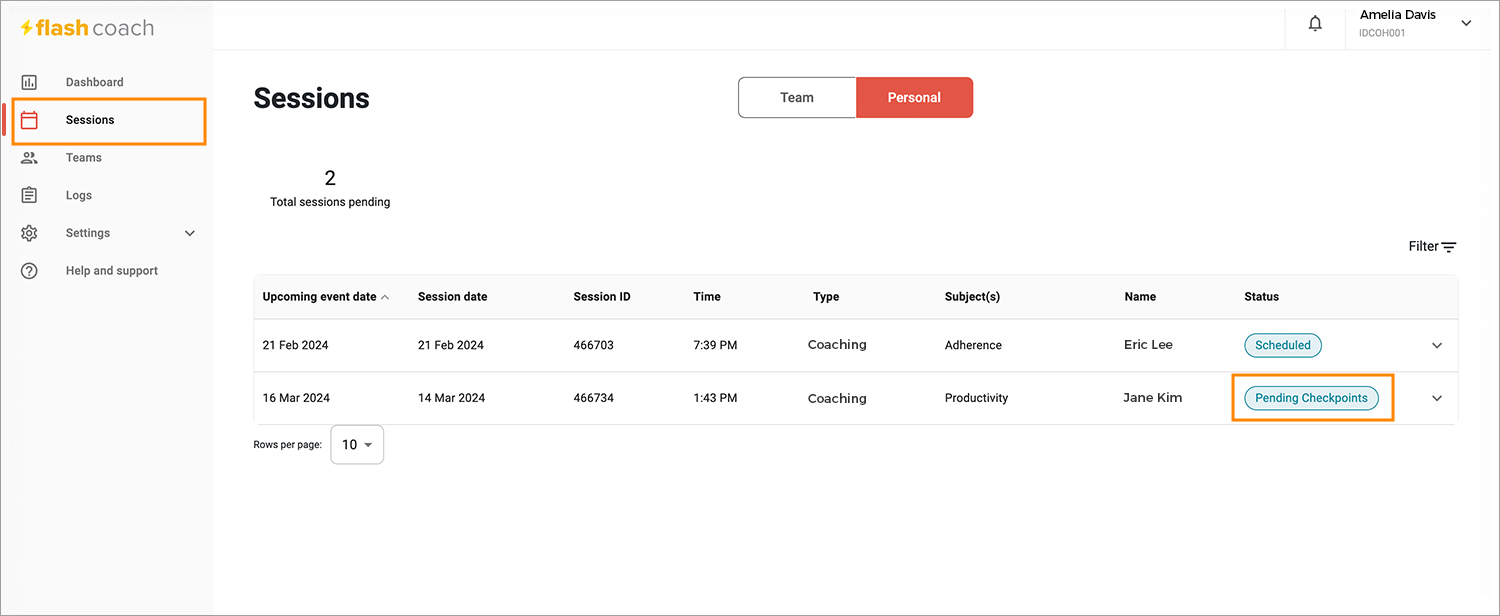Click the Settings gear icon
The image size is (1500, 616).
(29, 233)
